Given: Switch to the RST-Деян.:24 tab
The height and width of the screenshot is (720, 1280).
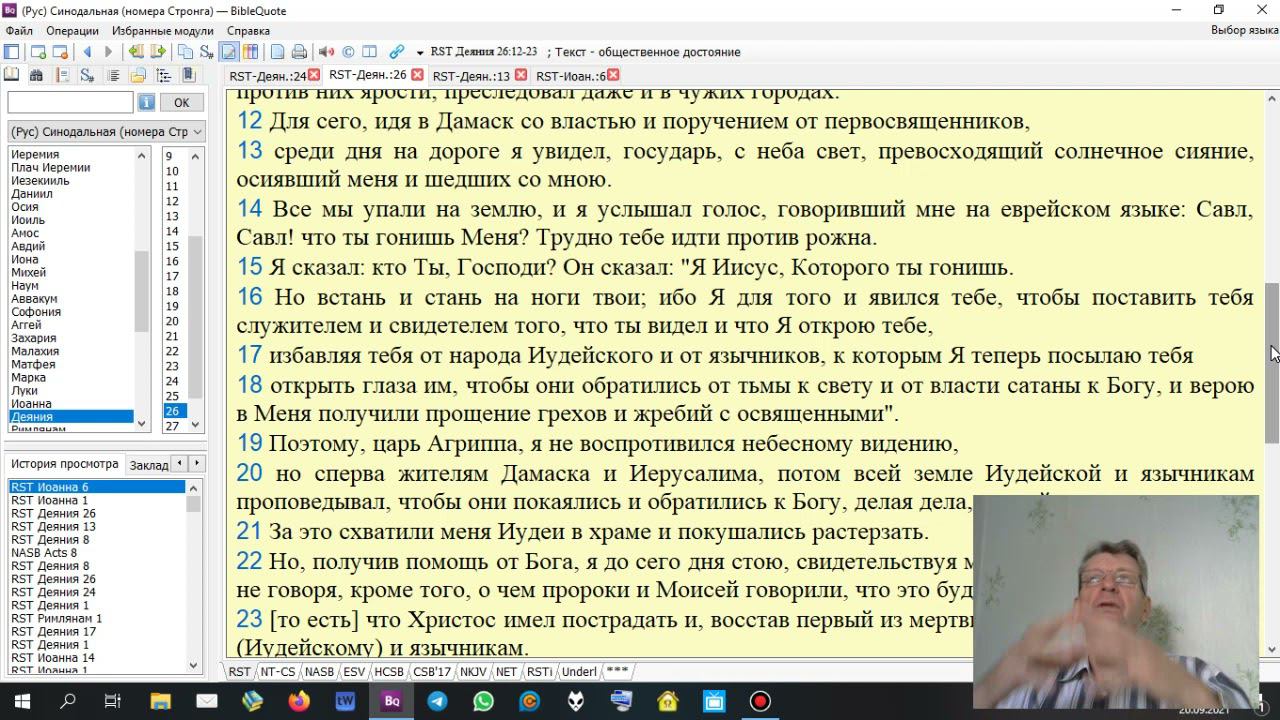Looking at the screenshot, I should click(x=267, y=76).
